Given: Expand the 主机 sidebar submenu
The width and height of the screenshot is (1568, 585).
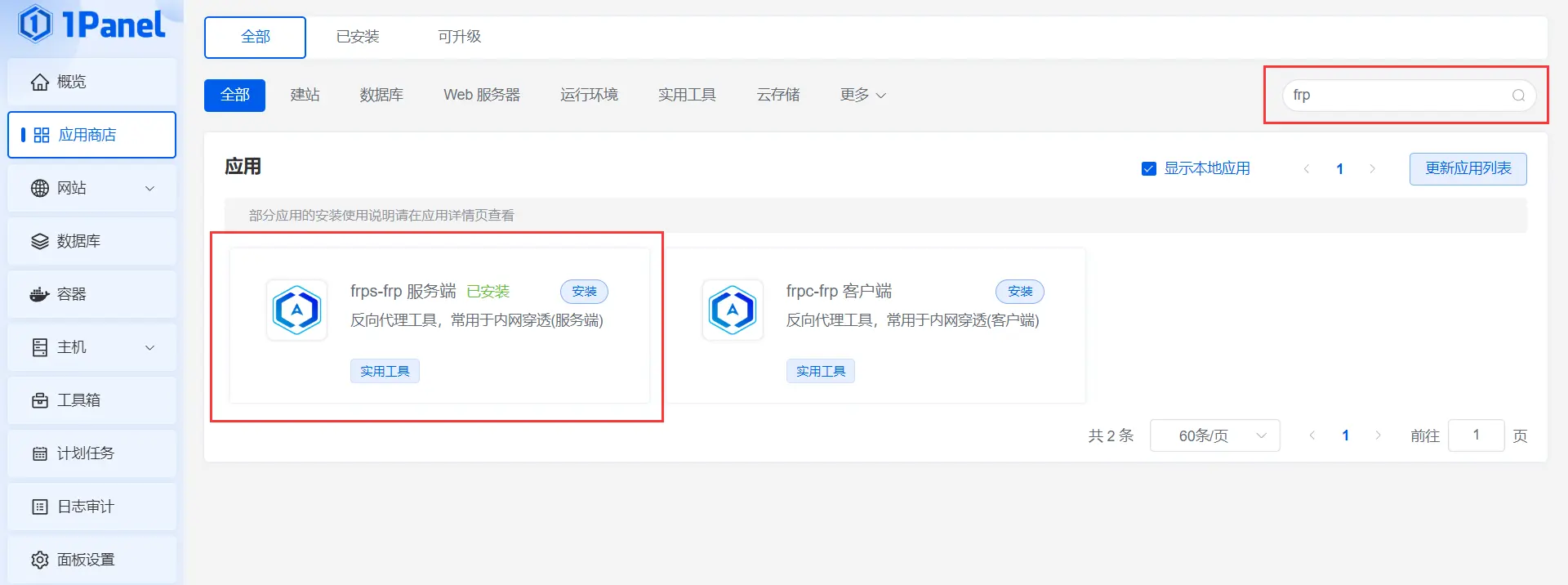Looking at the screenshot, I should [x=149, y=347].
